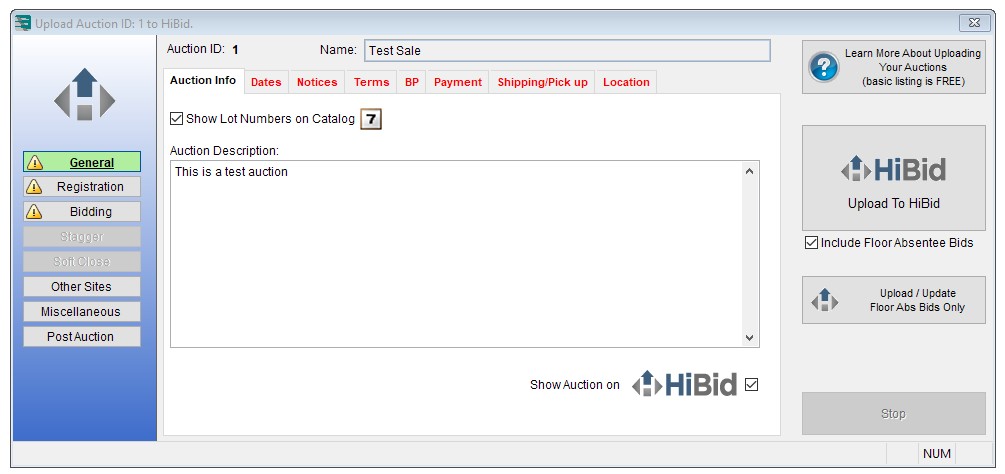This screenshot has height=474, width=1005.
Task: Click the description scrollbar up arrow
Action: click(750, 170)
